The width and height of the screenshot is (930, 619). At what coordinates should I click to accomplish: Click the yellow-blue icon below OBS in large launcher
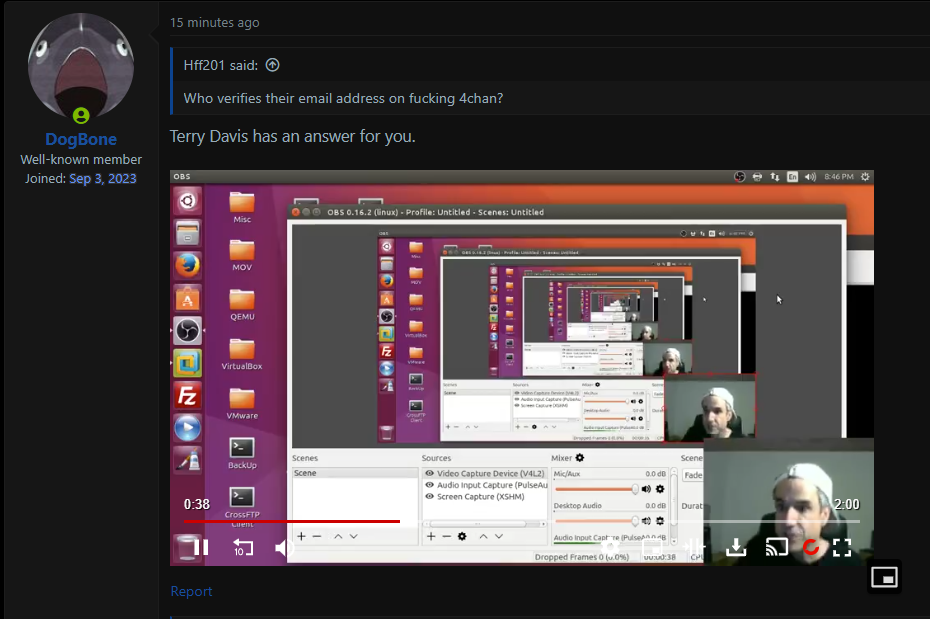tap(187, 363)
